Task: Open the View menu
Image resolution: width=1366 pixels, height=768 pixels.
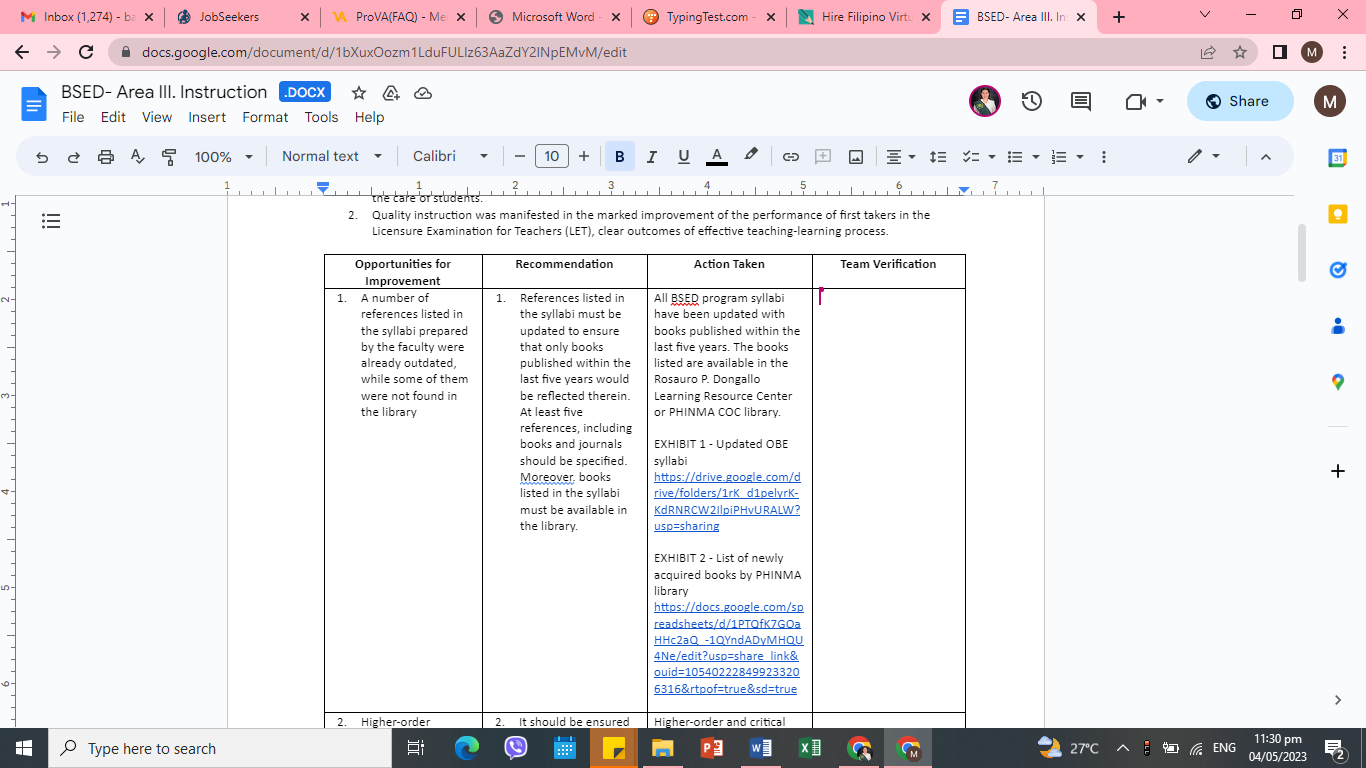Action: tap(157, 117)
